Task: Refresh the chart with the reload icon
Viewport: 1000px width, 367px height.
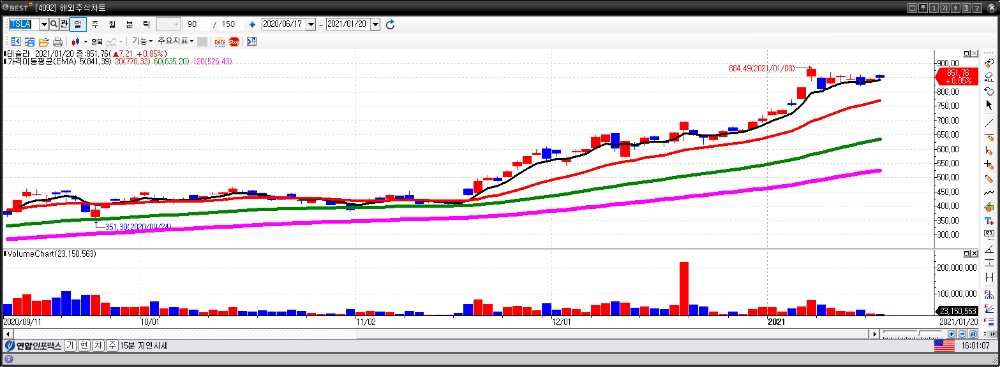Action: pos(390,24)
